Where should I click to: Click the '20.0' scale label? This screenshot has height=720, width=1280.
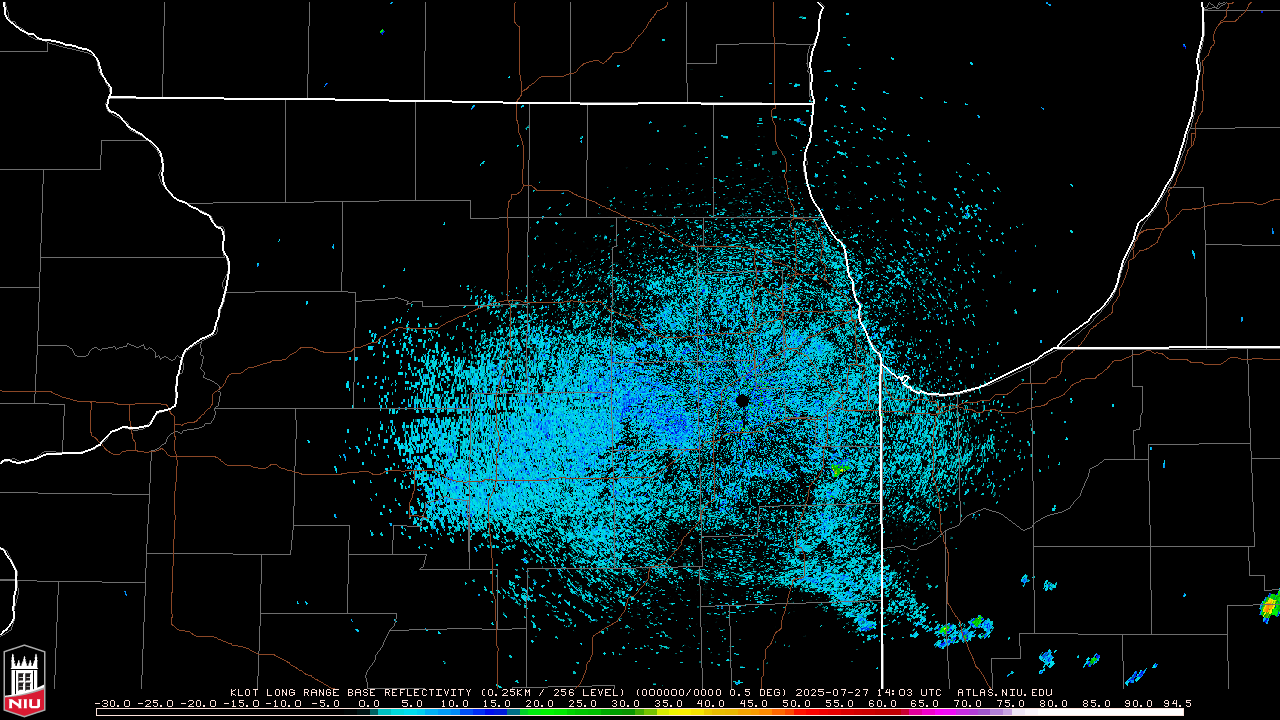point(540,703)
